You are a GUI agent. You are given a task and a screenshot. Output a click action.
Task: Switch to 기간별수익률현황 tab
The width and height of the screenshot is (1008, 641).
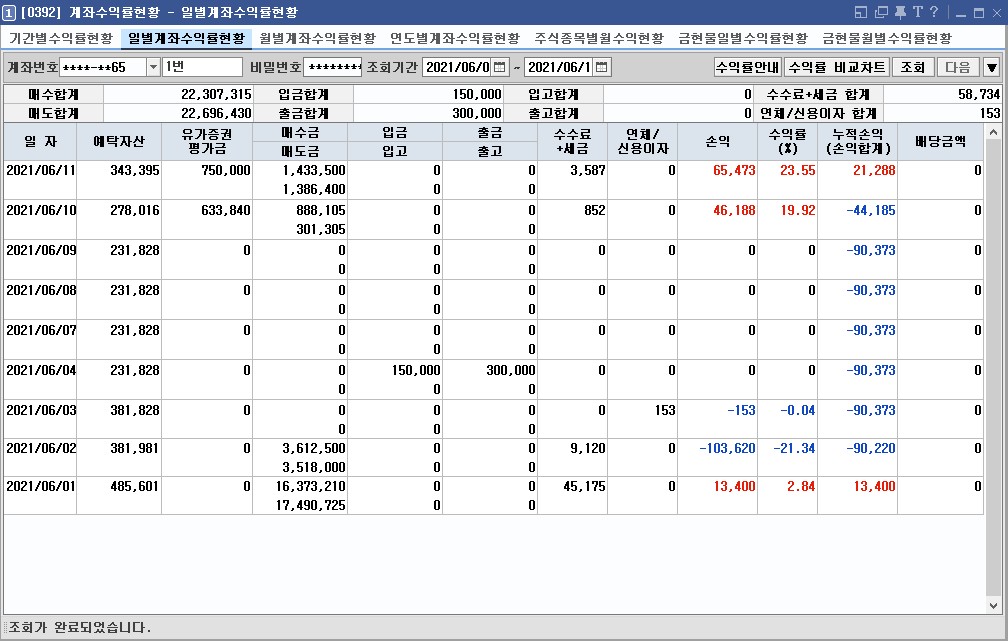coord(61,38)
